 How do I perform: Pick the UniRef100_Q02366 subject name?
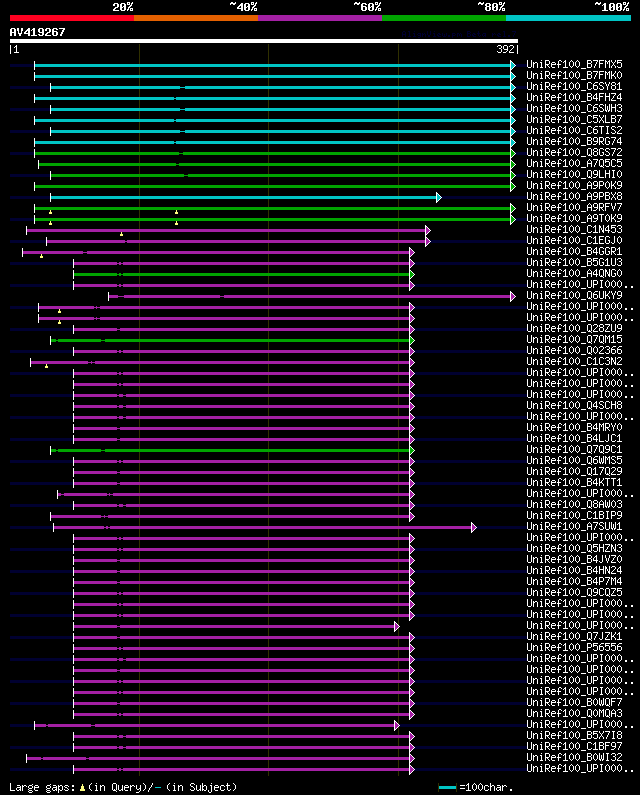[574, 351]
